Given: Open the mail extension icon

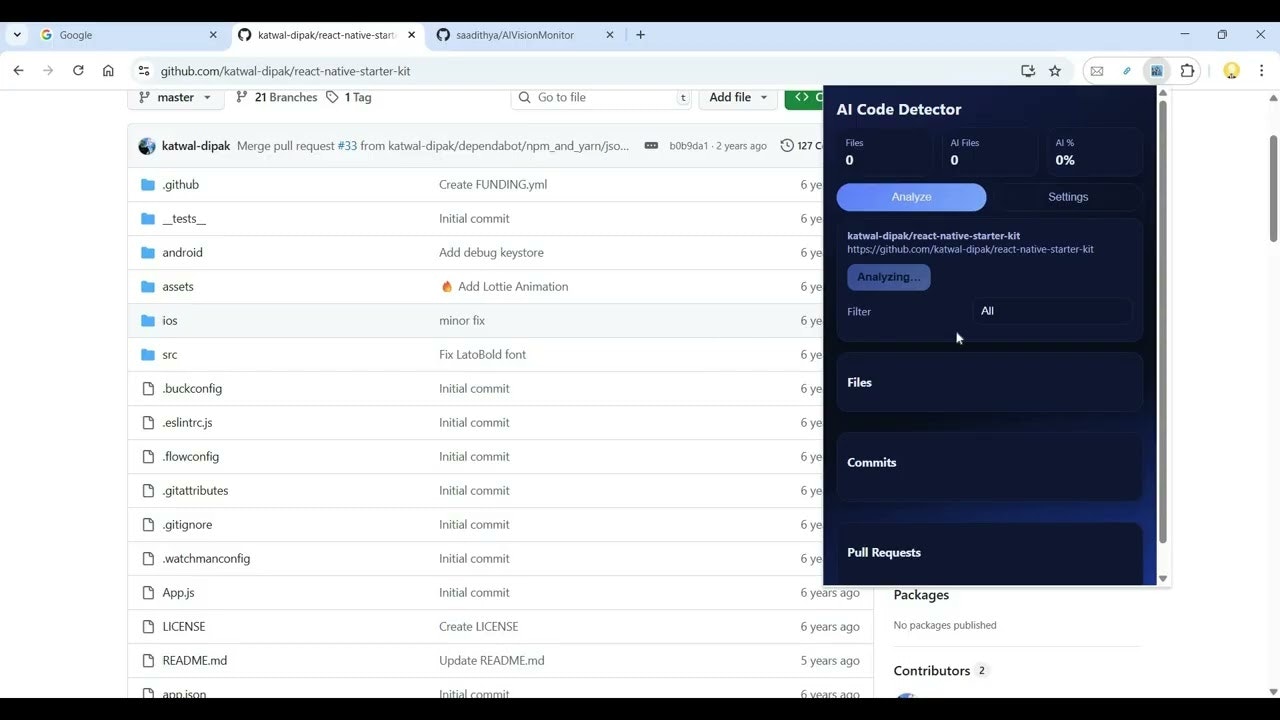Looking at the screenshot, I should 1097,71.
